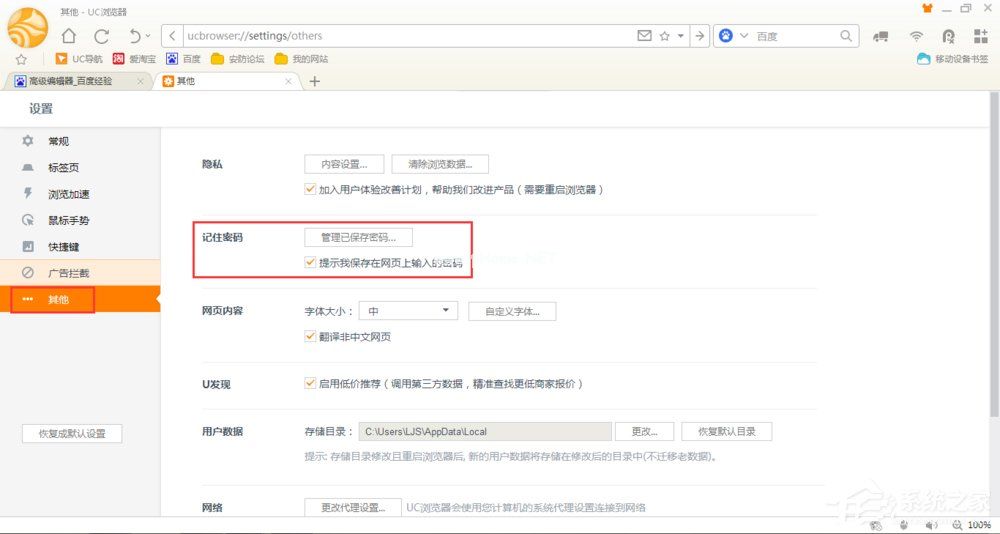1000x534 pixels.
Task: Expand the dropdown arrow beside the bookmark star
Action: [x=681, y=36]
